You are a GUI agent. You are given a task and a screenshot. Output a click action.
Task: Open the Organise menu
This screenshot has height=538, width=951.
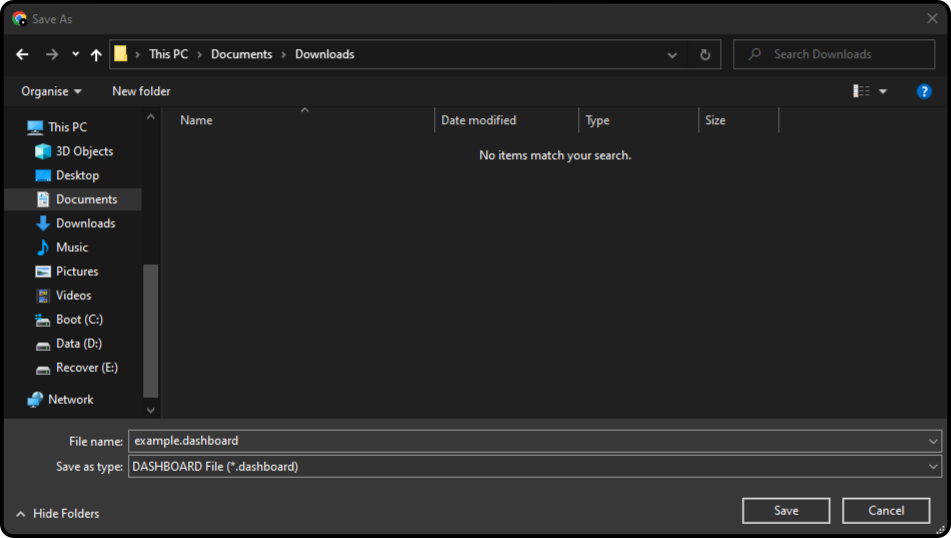pyautogui.click(x=51, y=91)
